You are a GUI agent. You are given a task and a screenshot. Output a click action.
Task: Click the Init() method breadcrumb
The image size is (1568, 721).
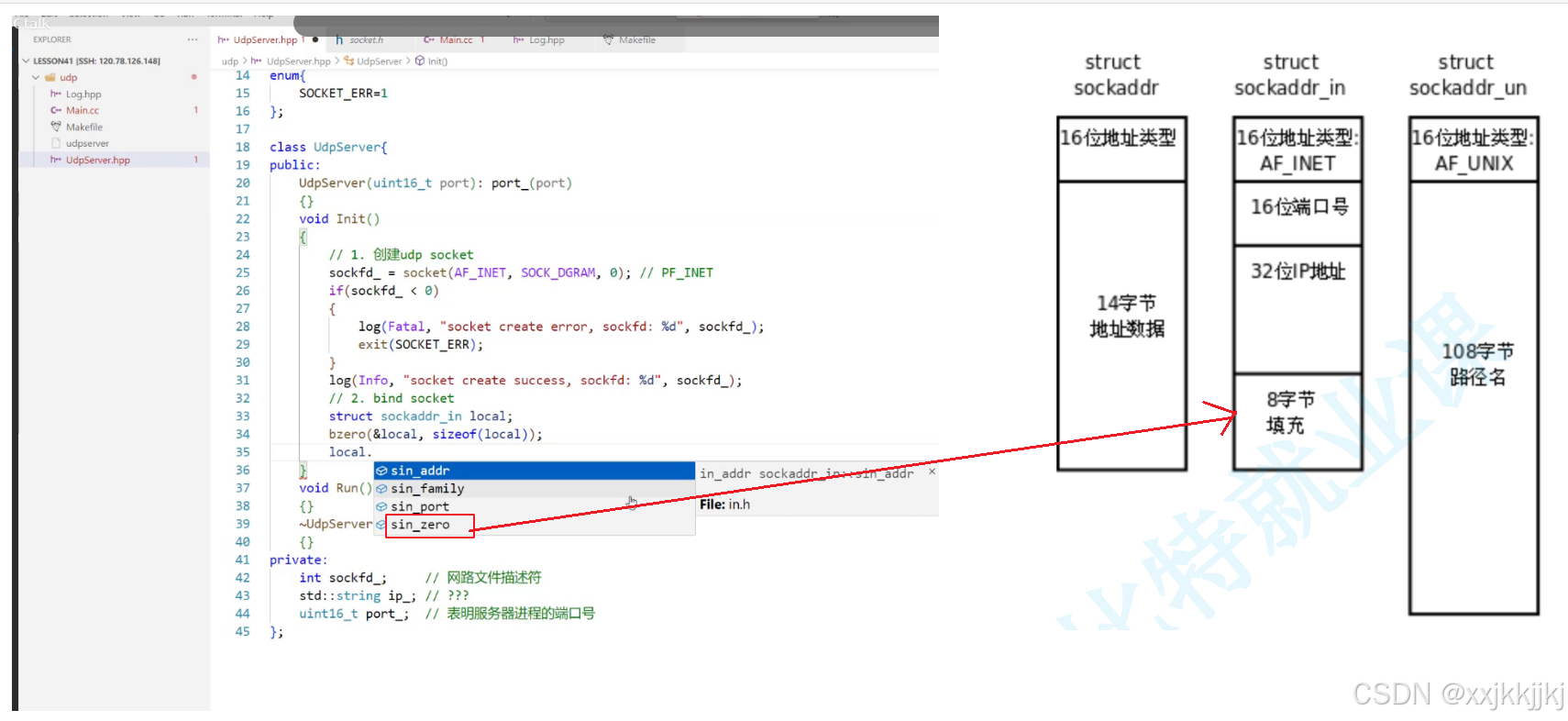pos(437,61)
